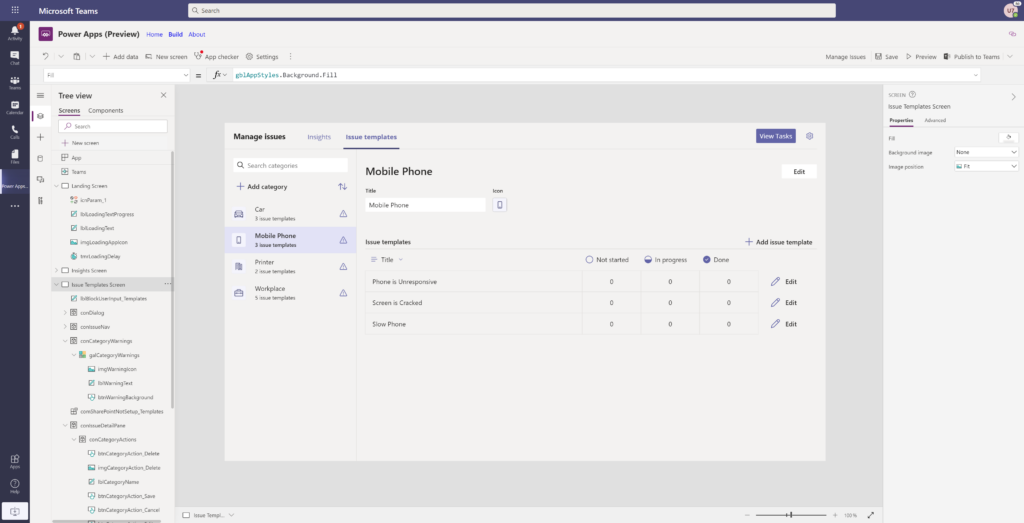Click the fit-to-screen icon at bottom right

point(871,515)
